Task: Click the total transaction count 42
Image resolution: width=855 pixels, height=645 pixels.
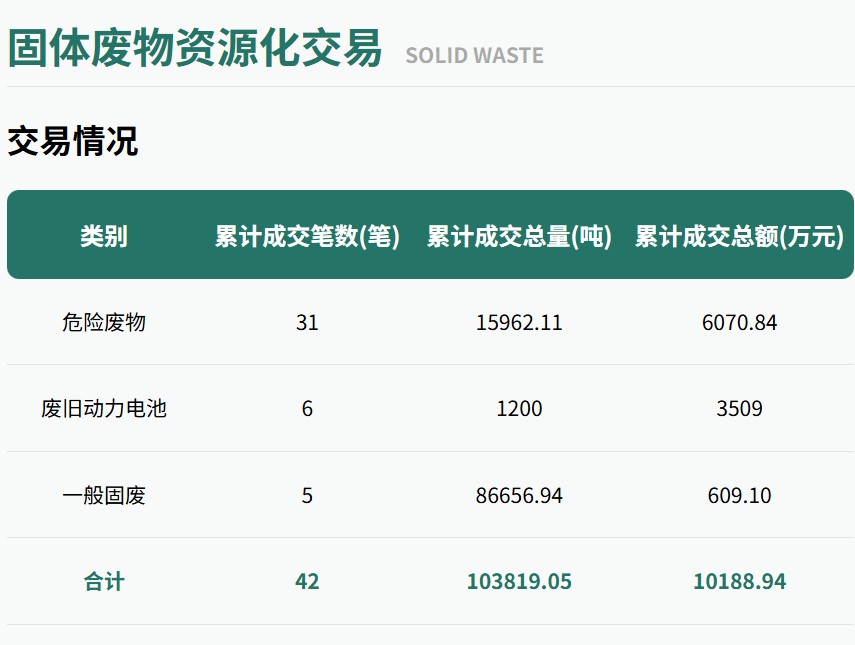Action: click(307, 582)
